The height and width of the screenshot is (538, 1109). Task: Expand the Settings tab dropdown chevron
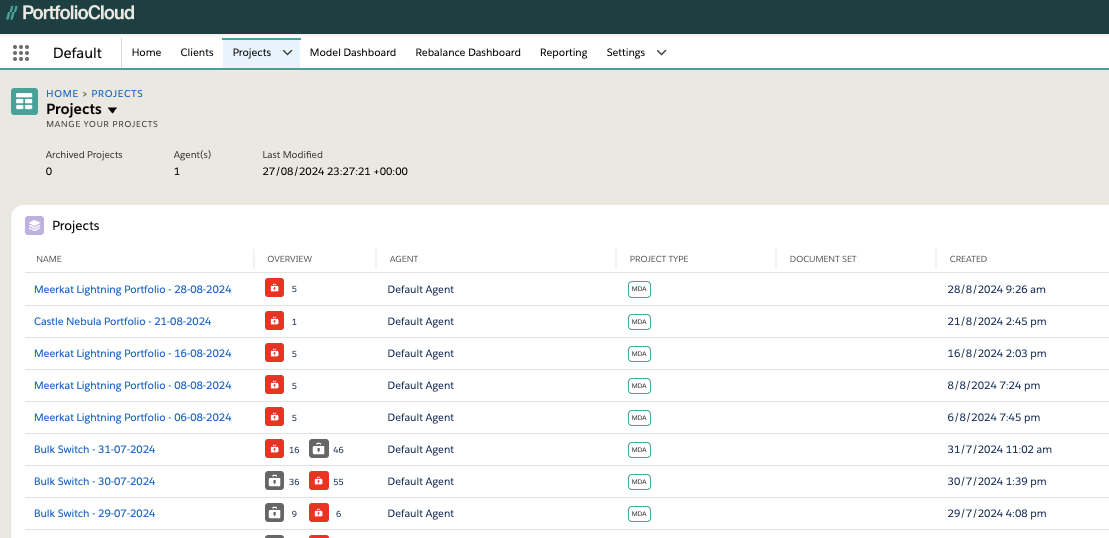click(x=661, y=53)
